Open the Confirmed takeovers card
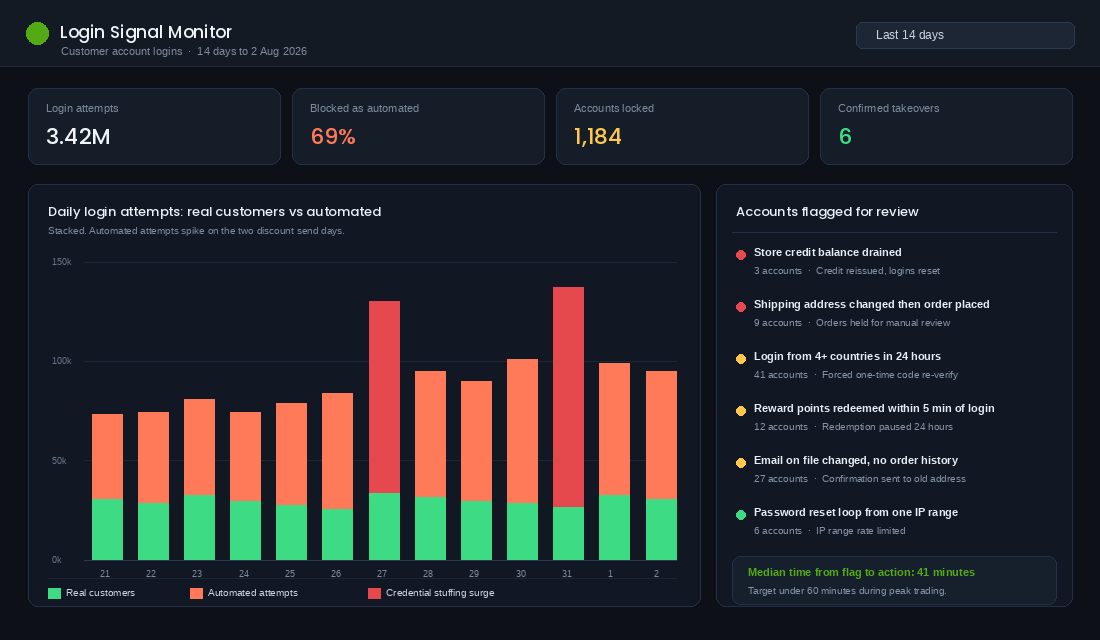The image size is (1100, 640). pos(946,126)
